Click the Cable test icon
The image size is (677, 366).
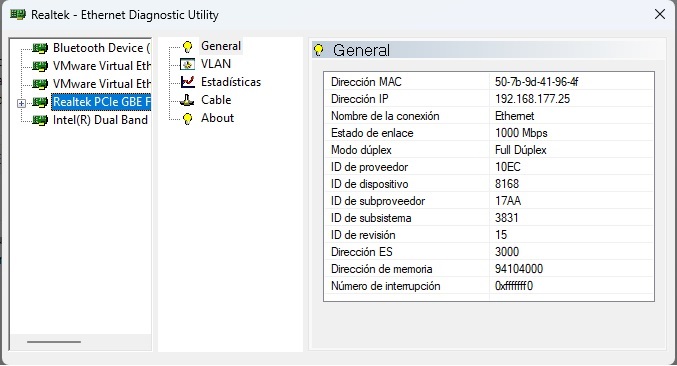(x=187, y=100)
